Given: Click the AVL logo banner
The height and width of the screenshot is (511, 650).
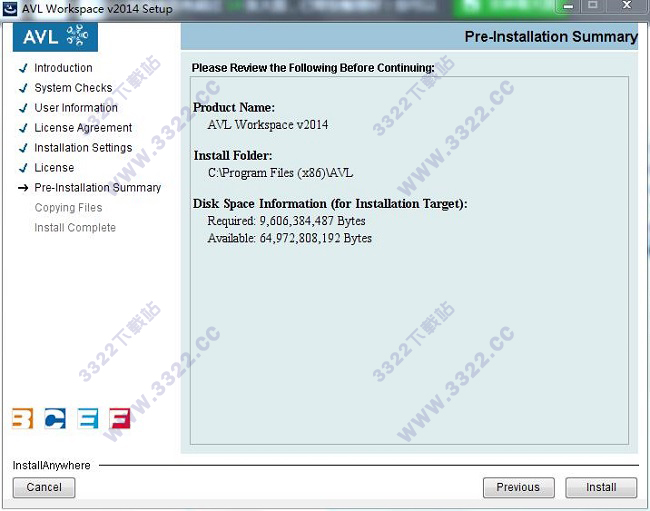Looking at the screenshot, I should tap(55, 37).
